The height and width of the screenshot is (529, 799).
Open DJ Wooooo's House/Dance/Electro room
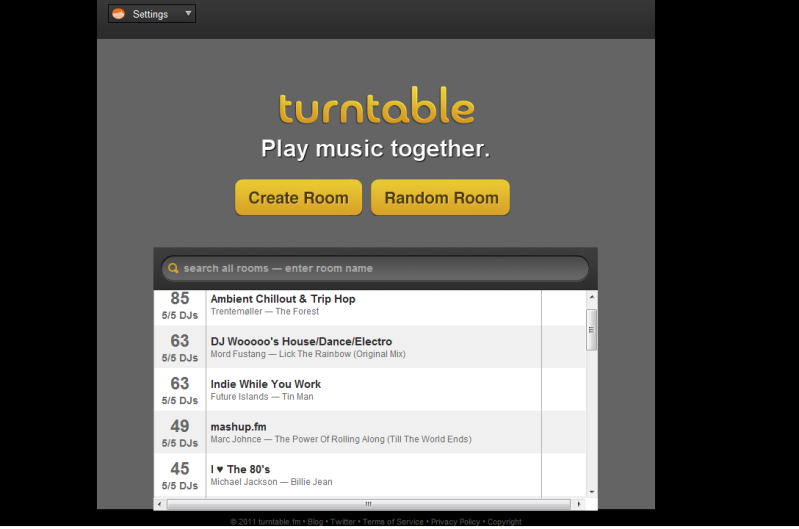pyautogui.click(x=301, y=341)
